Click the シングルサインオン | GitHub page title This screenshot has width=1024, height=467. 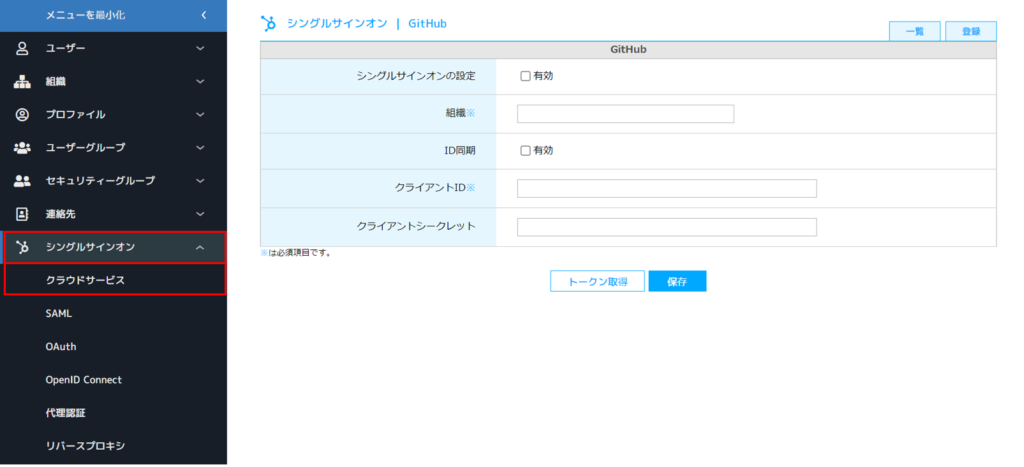click(x=367, y=24)
